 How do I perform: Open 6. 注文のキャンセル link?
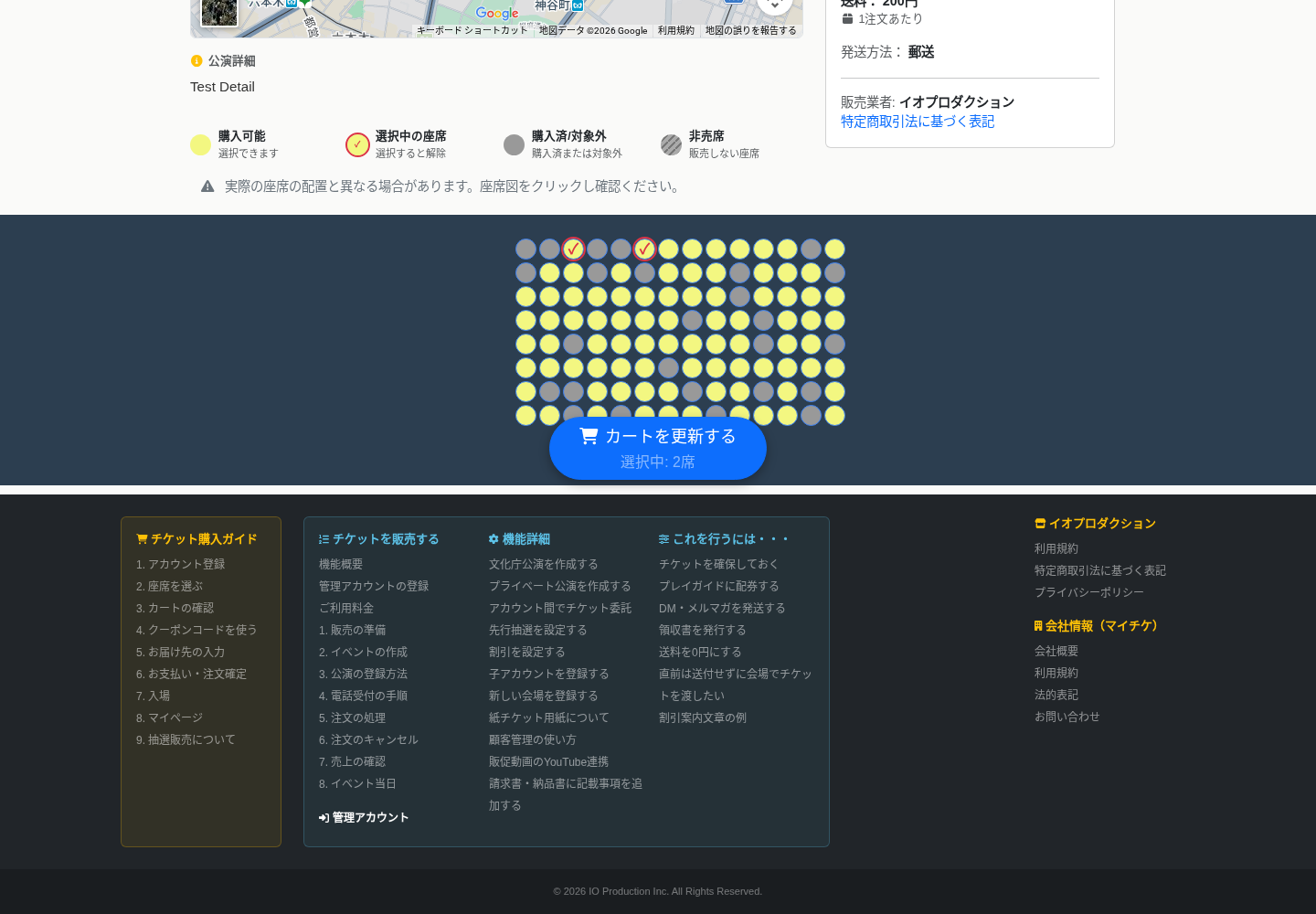click(368, 740)
